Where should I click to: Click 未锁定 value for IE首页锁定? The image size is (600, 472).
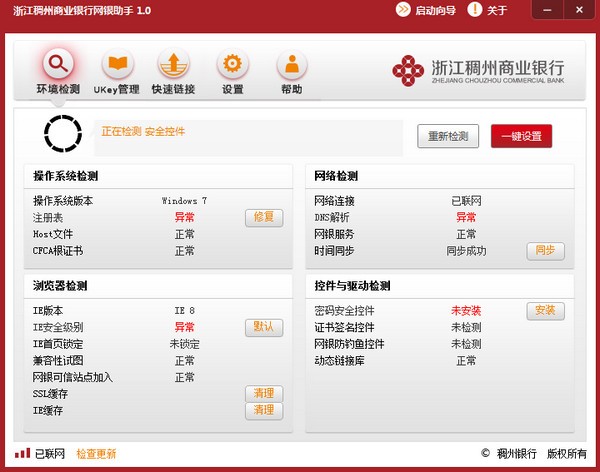[184, 344]
